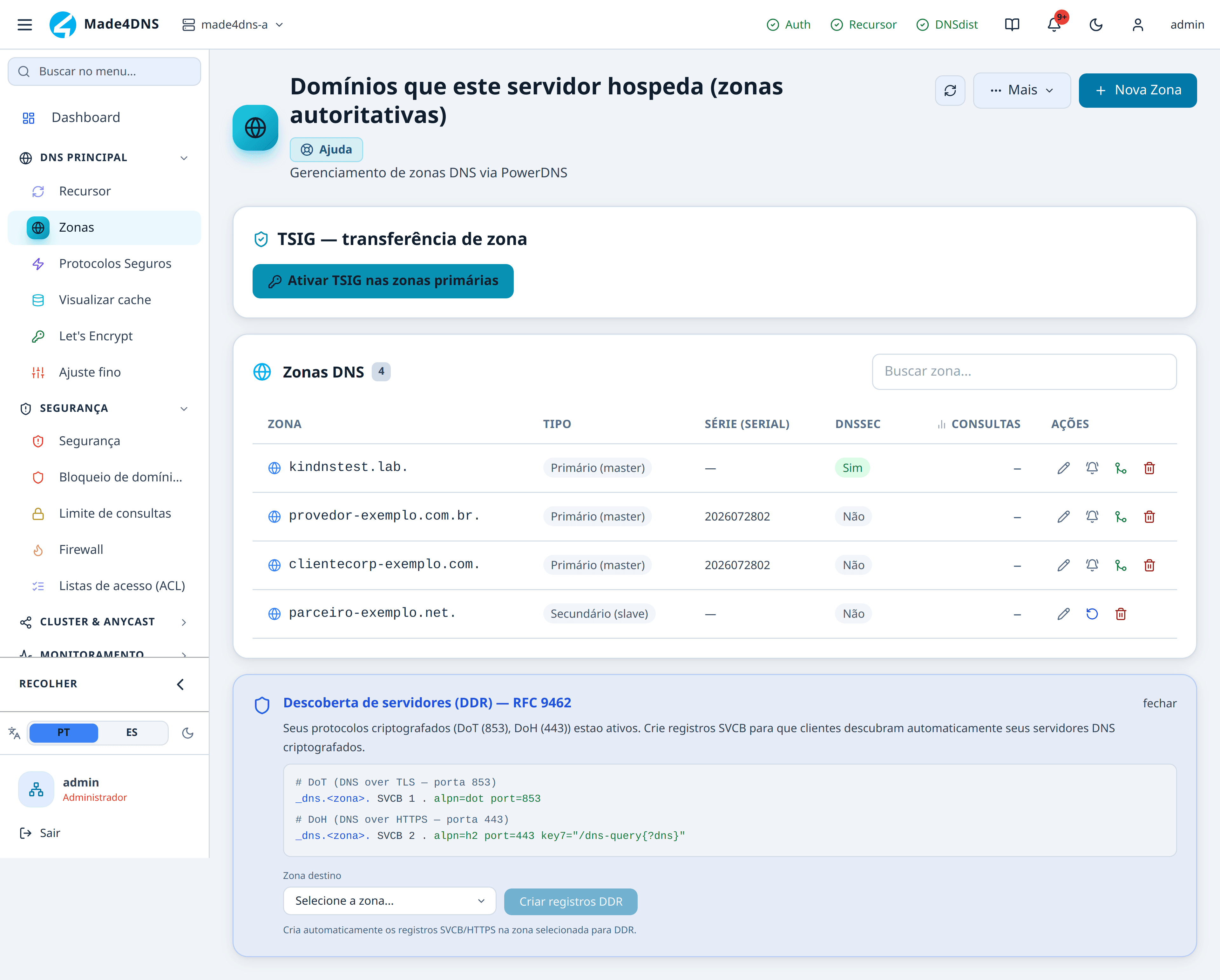Viewport: 1220px width, 980px height.
Task: Toggle dark mode in top bar
Action: [x=1096, y=24]
